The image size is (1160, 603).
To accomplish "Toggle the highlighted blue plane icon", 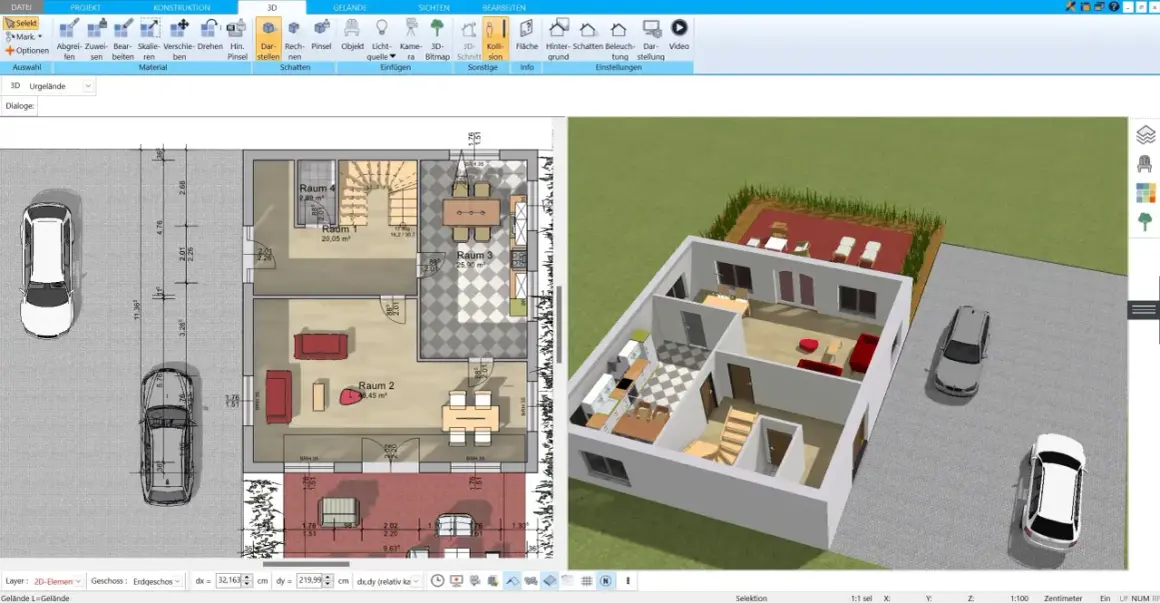I will coord(550,581).
